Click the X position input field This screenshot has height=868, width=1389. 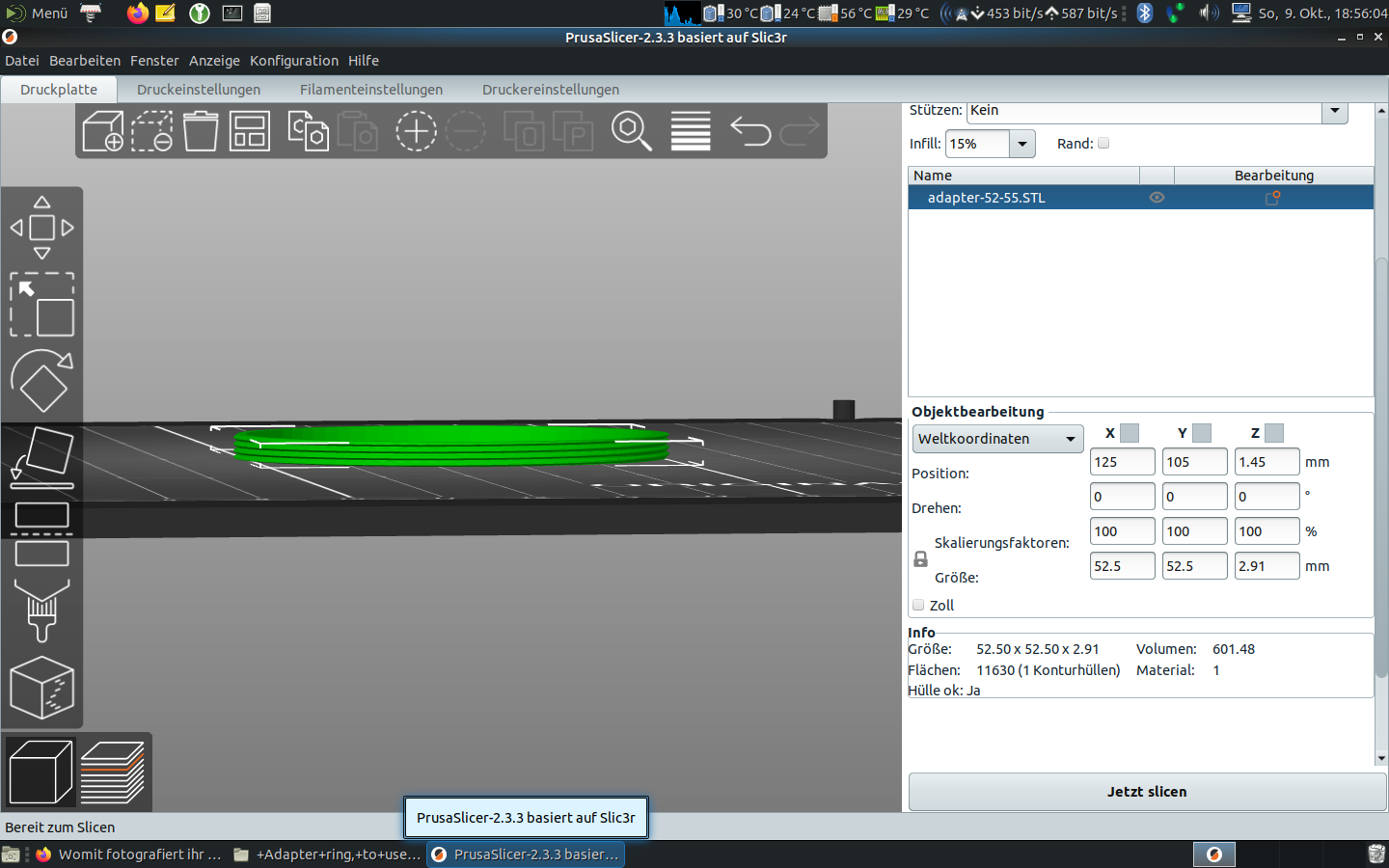click(x=1122, y=462)
